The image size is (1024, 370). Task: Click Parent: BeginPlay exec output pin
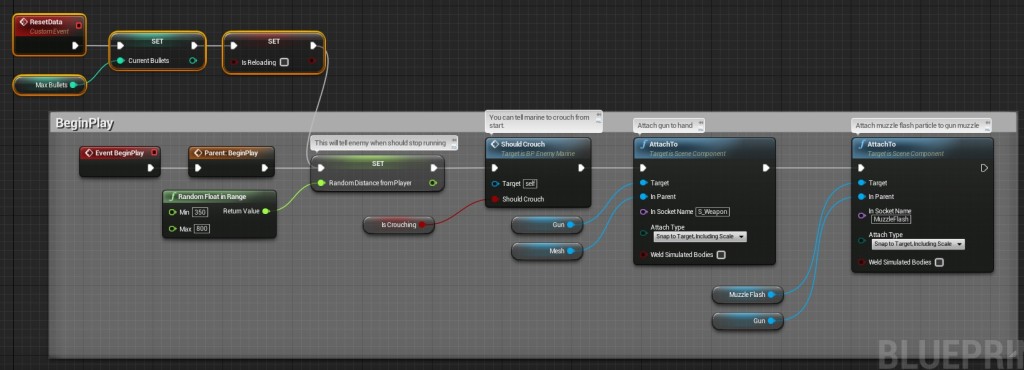tap(264, 168)
